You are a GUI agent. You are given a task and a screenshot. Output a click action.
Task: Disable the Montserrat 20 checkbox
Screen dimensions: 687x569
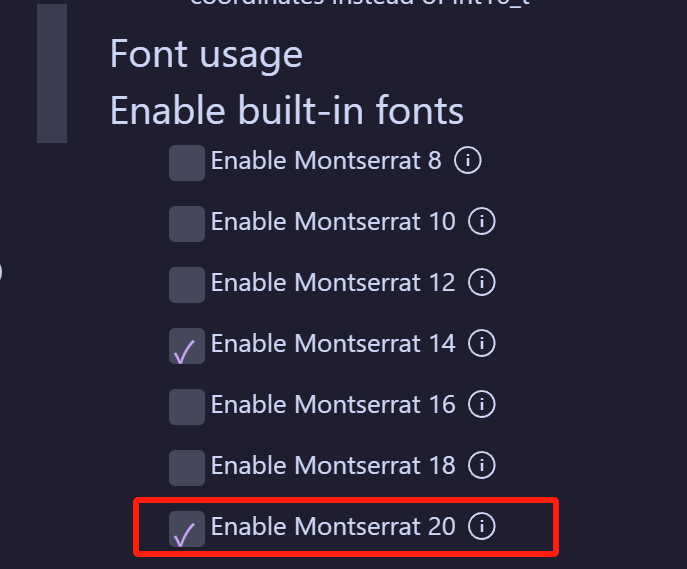coord(187,529)
